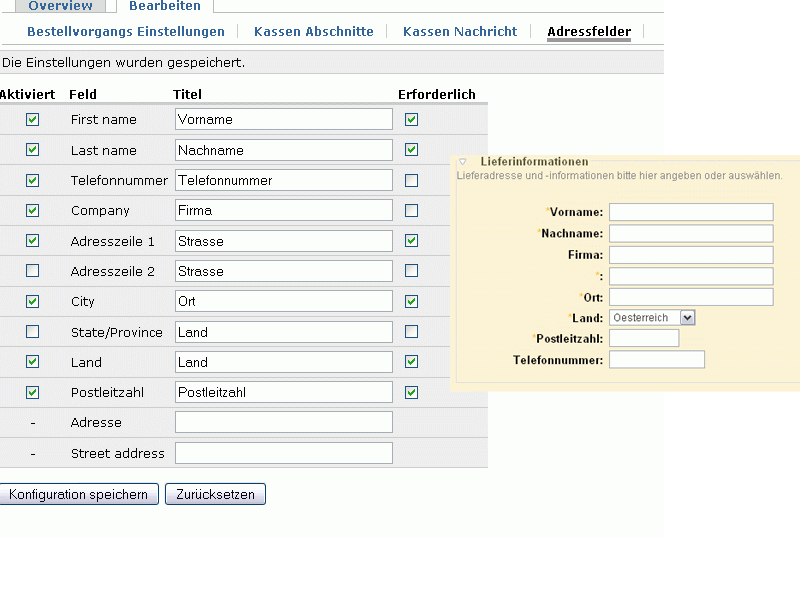Click the Vorname title input field
The height and width of the screenshot is (600, 800).
click(283, 120)
